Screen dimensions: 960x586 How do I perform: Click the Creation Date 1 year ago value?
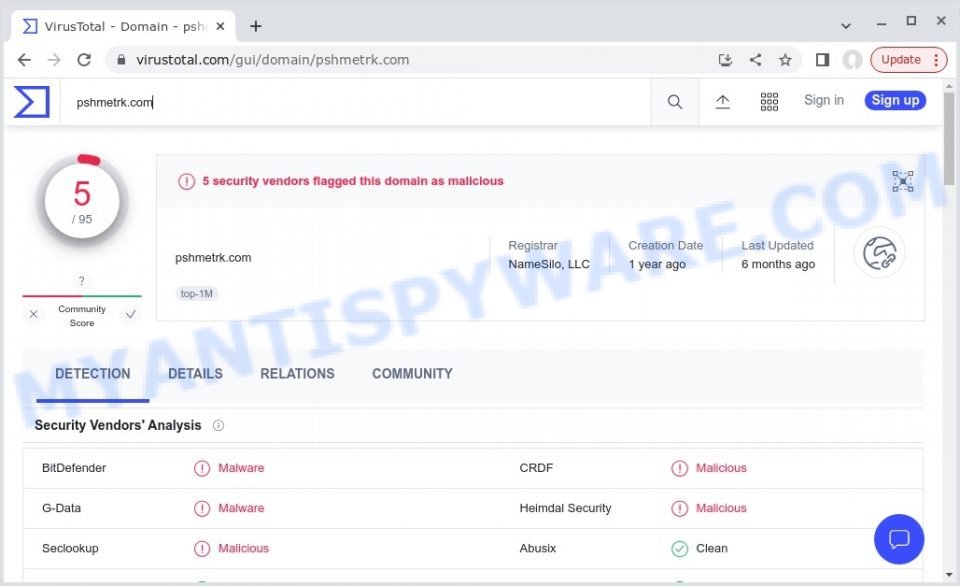[x=657, y=265]
